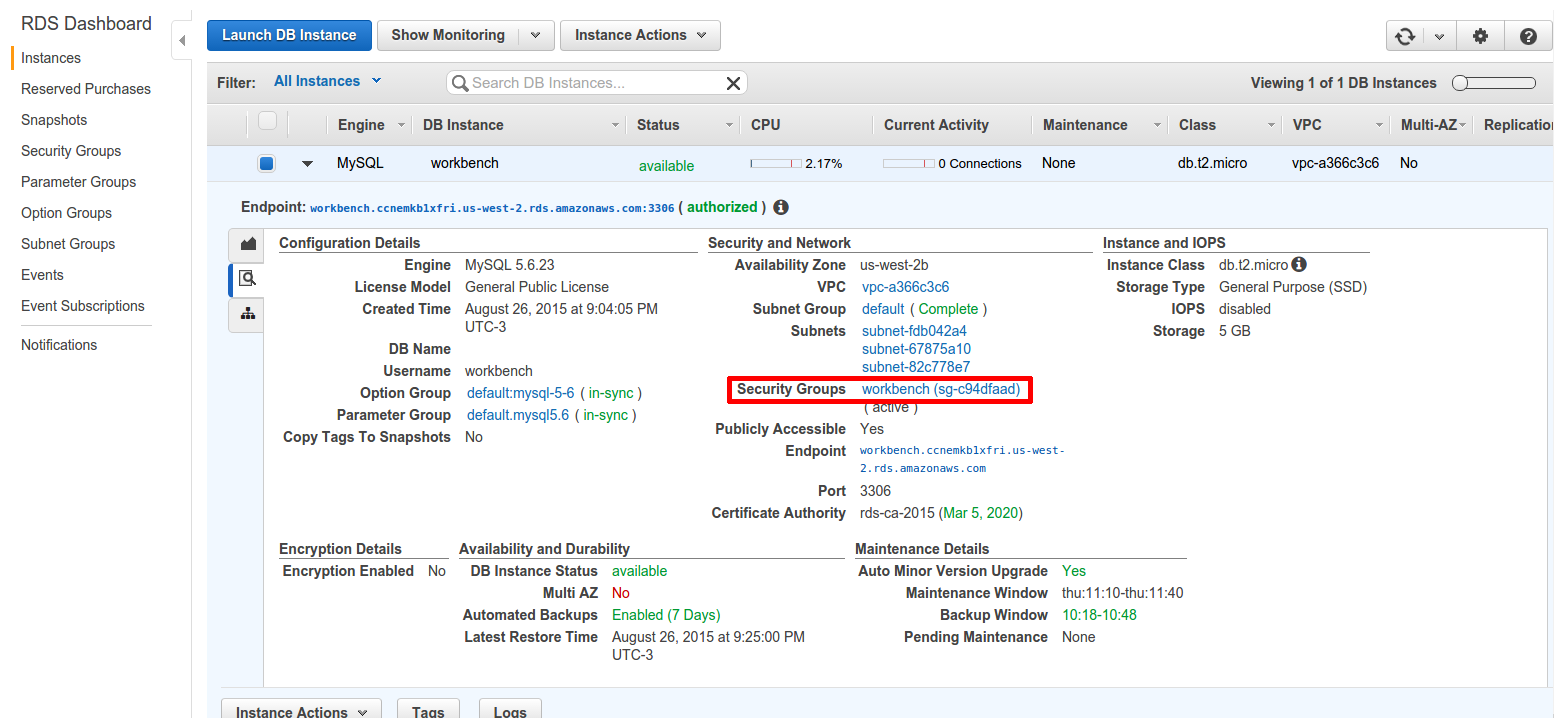
Task: Open Option Groups in the sidebar
Action: [x=66, y=213]
